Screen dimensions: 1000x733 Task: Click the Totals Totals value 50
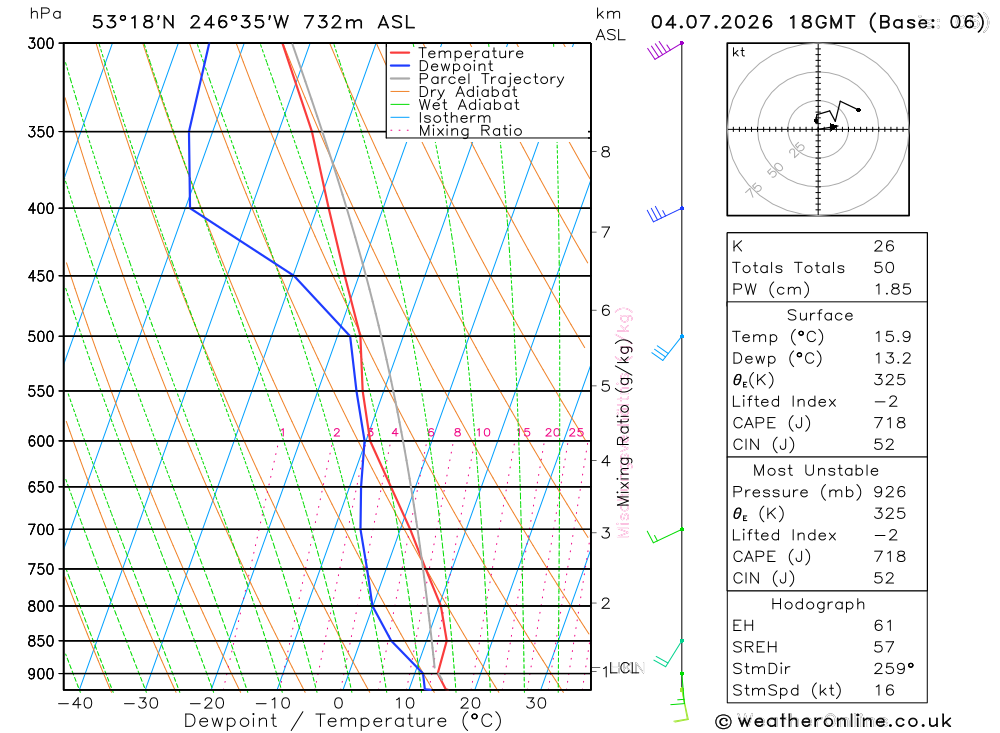pos(884,268)
